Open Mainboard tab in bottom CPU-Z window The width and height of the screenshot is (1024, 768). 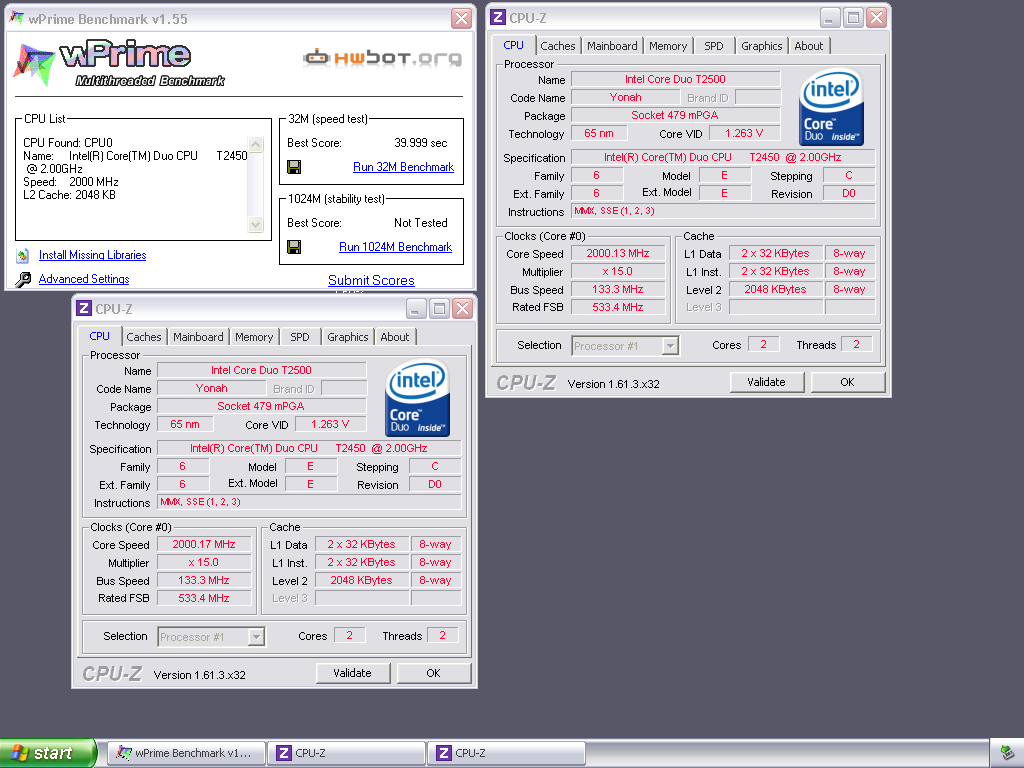(198, 337)
